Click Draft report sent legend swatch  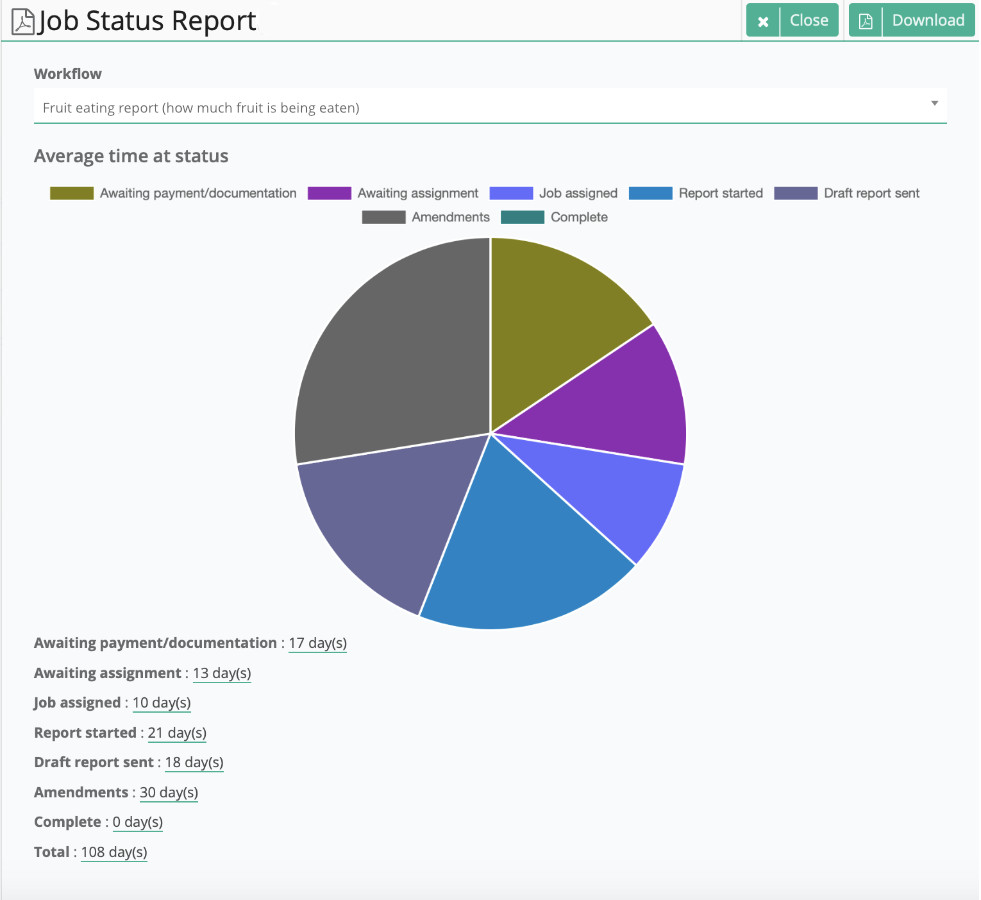(x=797, y=193)
